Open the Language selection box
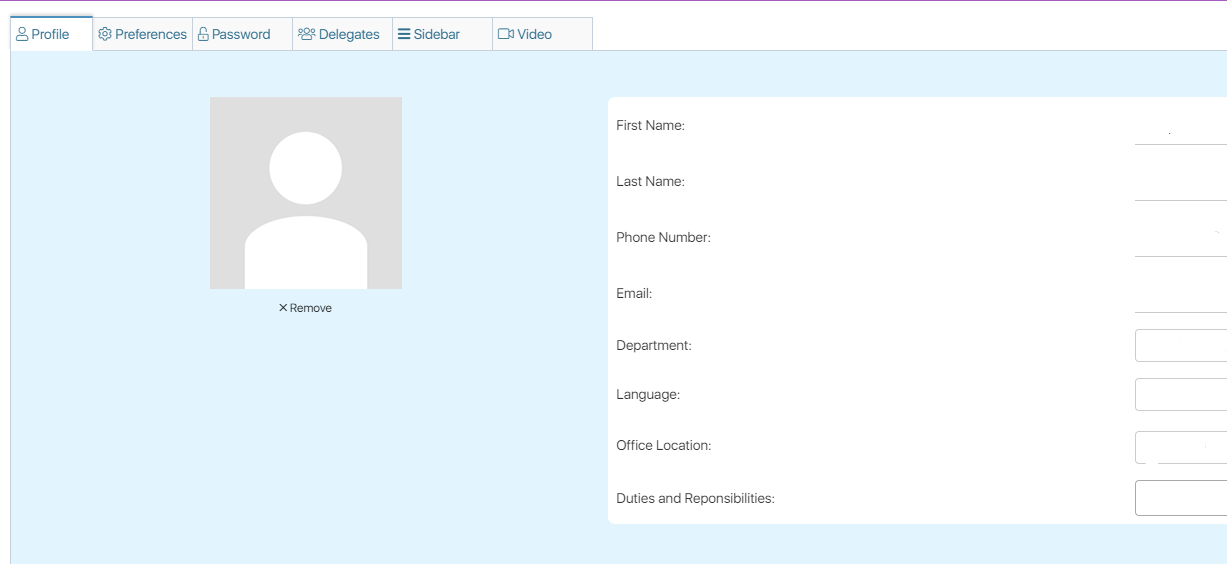Viewport: 1227px width, 564px height. 1180,394
